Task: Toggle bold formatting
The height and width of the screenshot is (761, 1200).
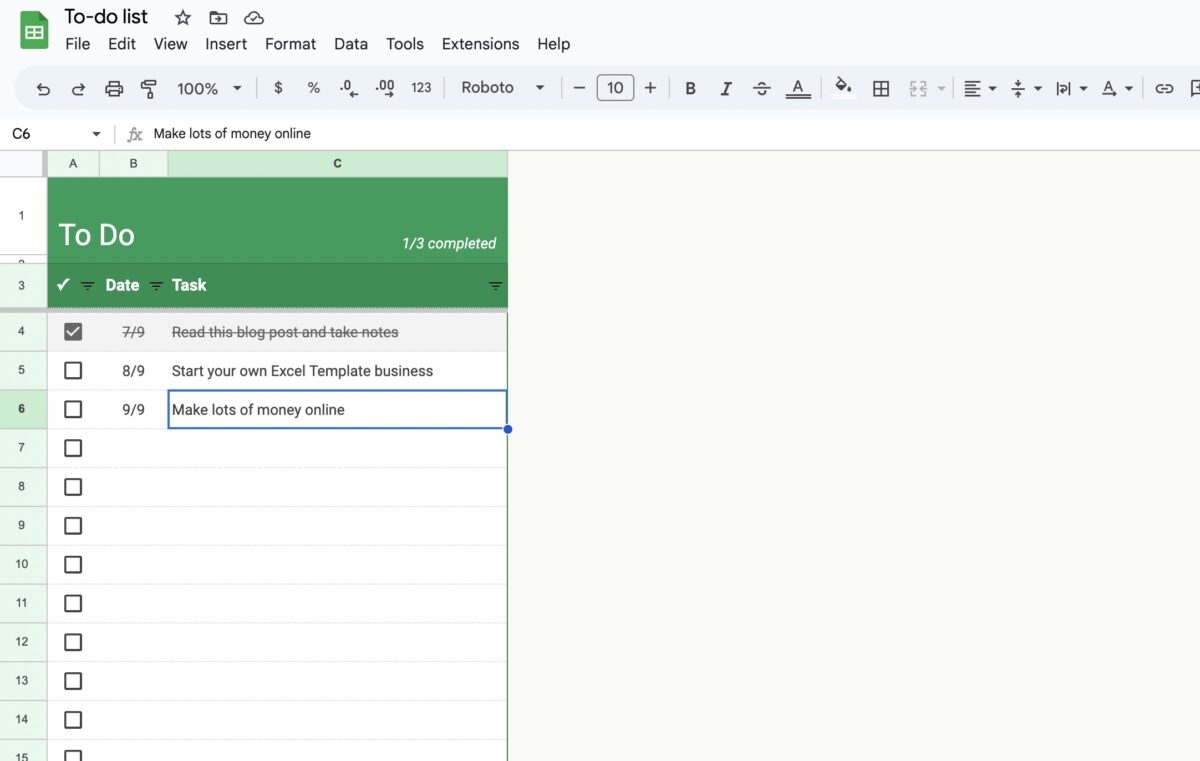Action: [x=690, y=88]
